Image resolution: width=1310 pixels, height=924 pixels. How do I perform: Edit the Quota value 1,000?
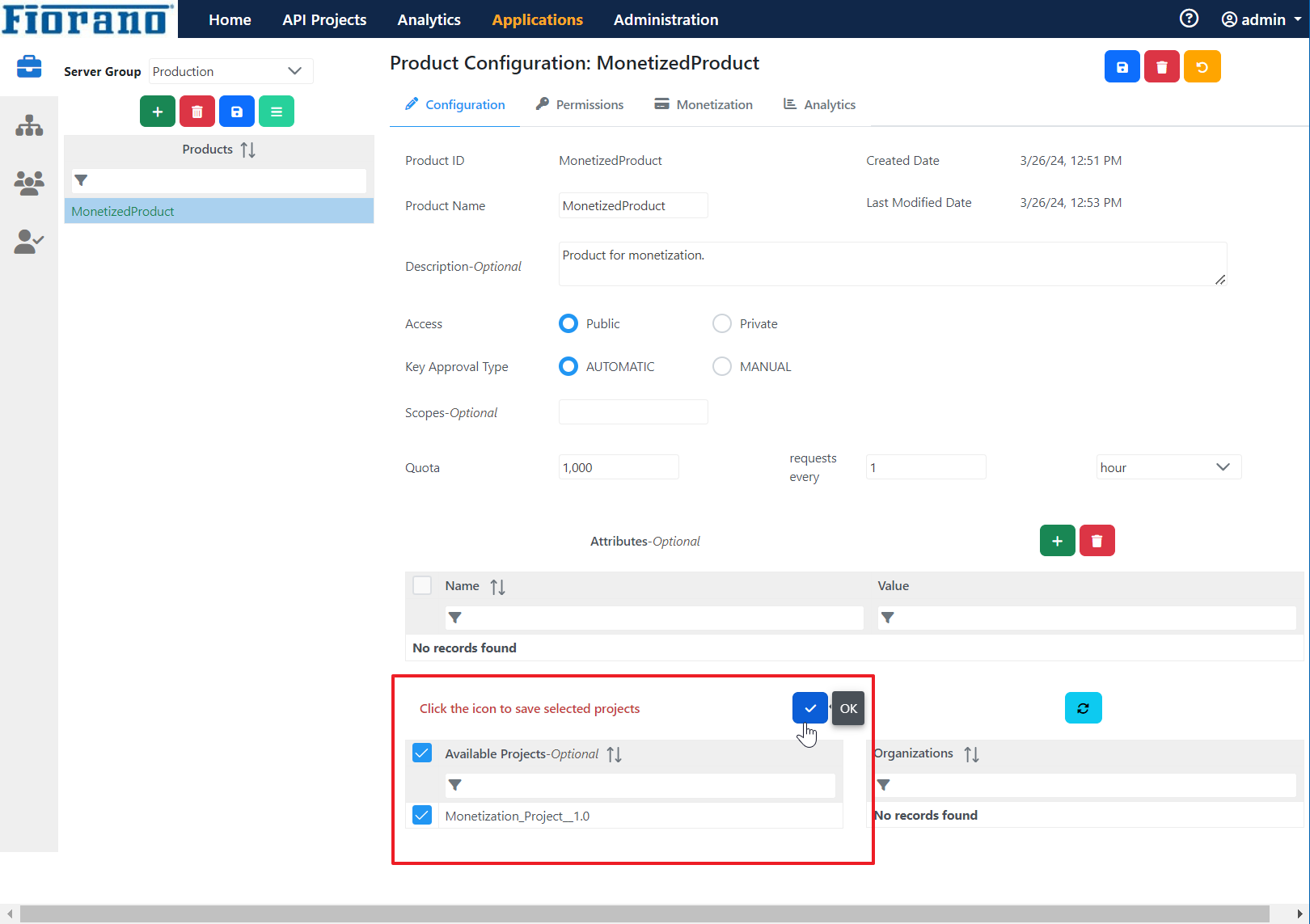[x=619, y=467]
